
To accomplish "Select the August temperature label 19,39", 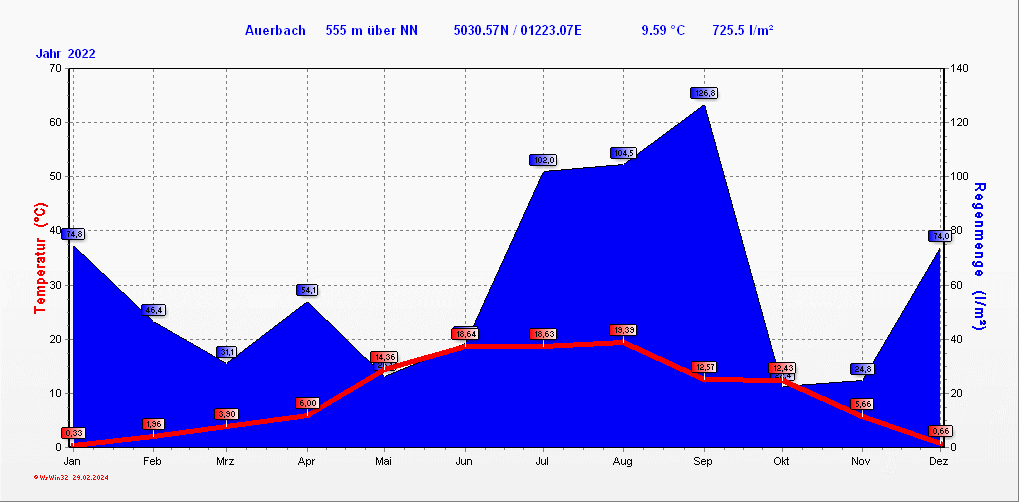I will point(623,330).
